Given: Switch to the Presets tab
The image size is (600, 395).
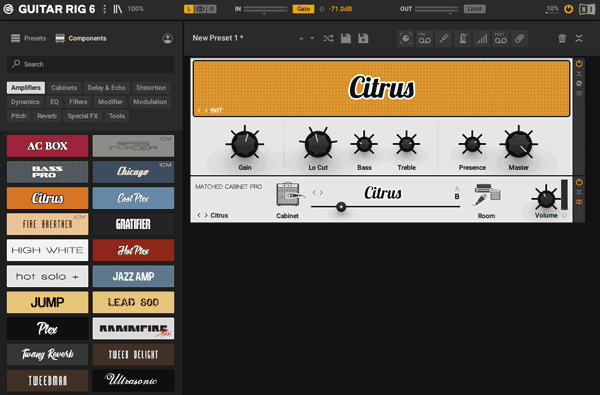Looking at the screenshot, I should 29,38.
